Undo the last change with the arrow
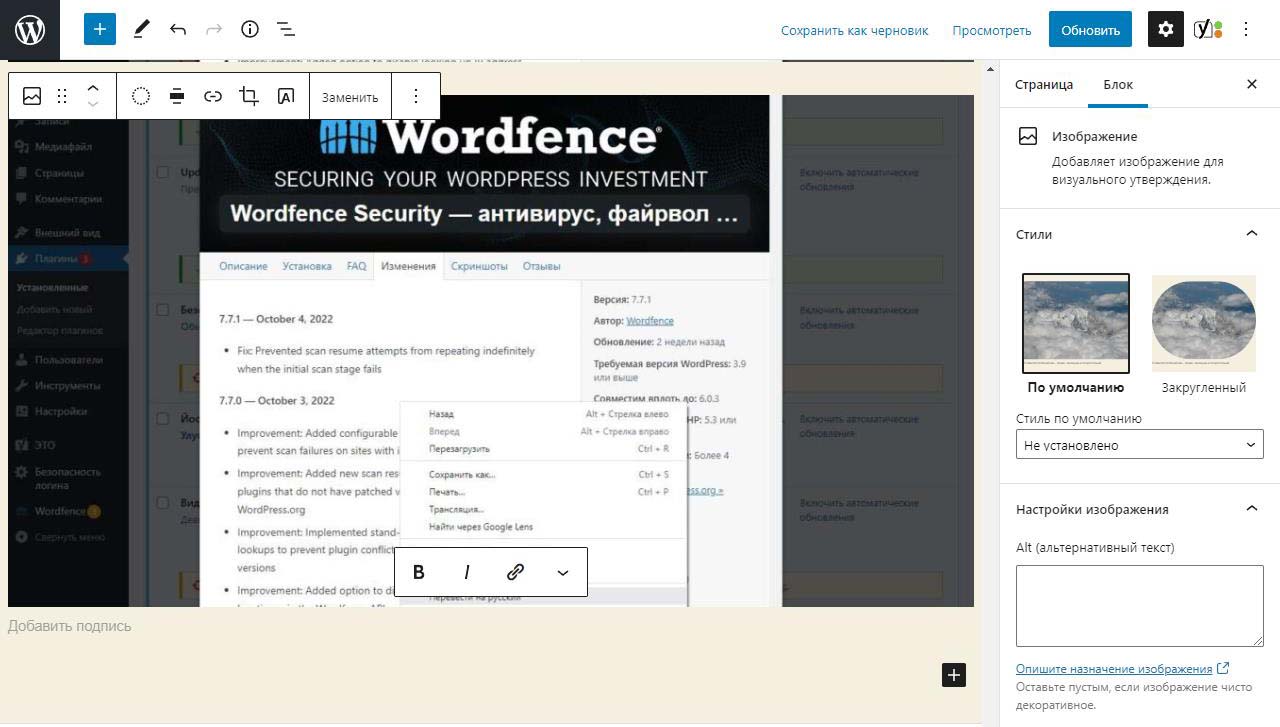This screenshot has width=1280, height=727. point(178,30)
